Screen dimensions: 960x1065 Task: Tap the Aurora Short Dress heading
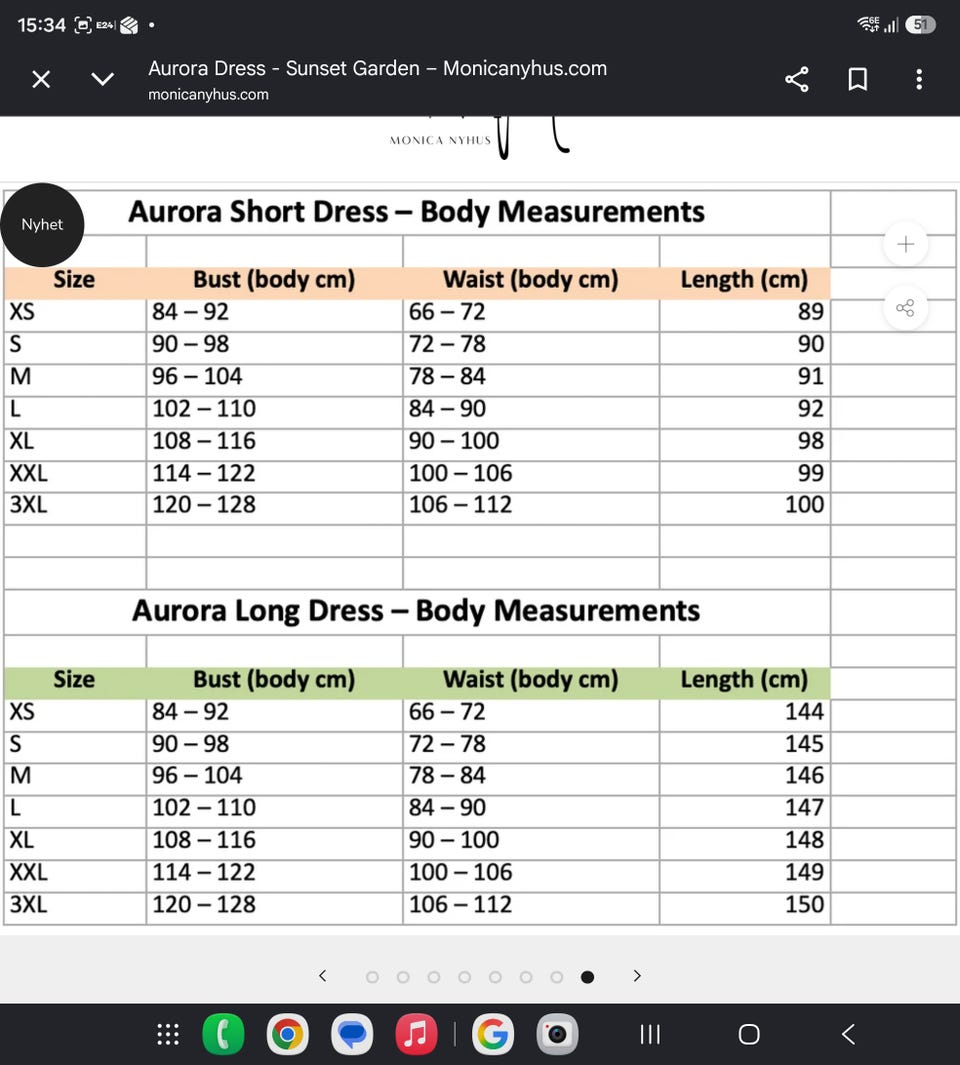(x=416, y=211)
